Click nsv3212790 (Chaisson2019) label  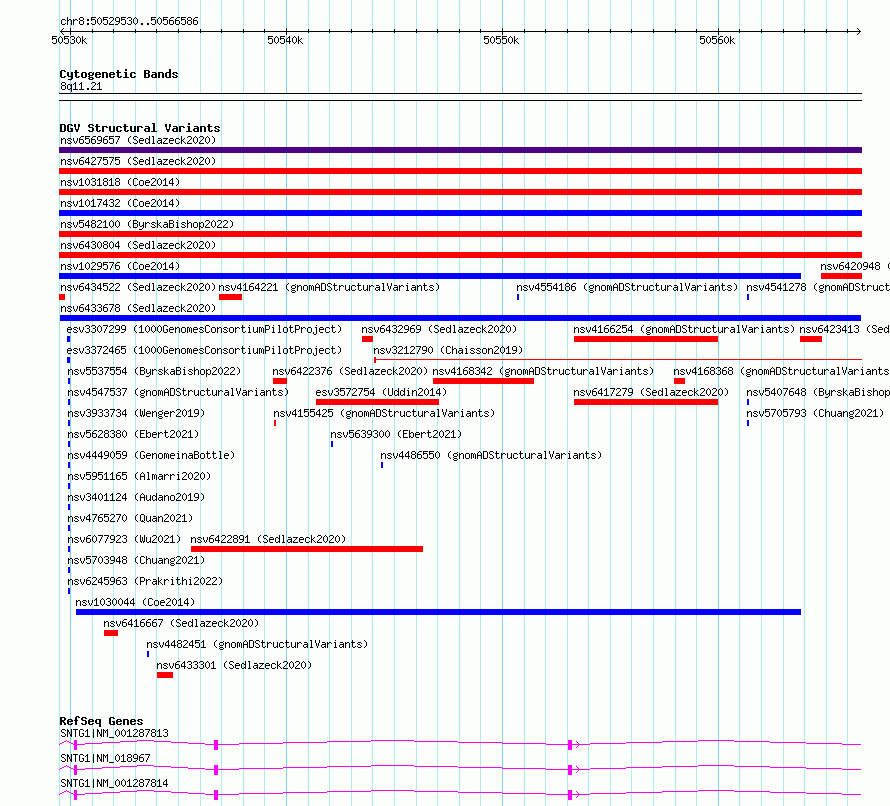coord(448,350)
